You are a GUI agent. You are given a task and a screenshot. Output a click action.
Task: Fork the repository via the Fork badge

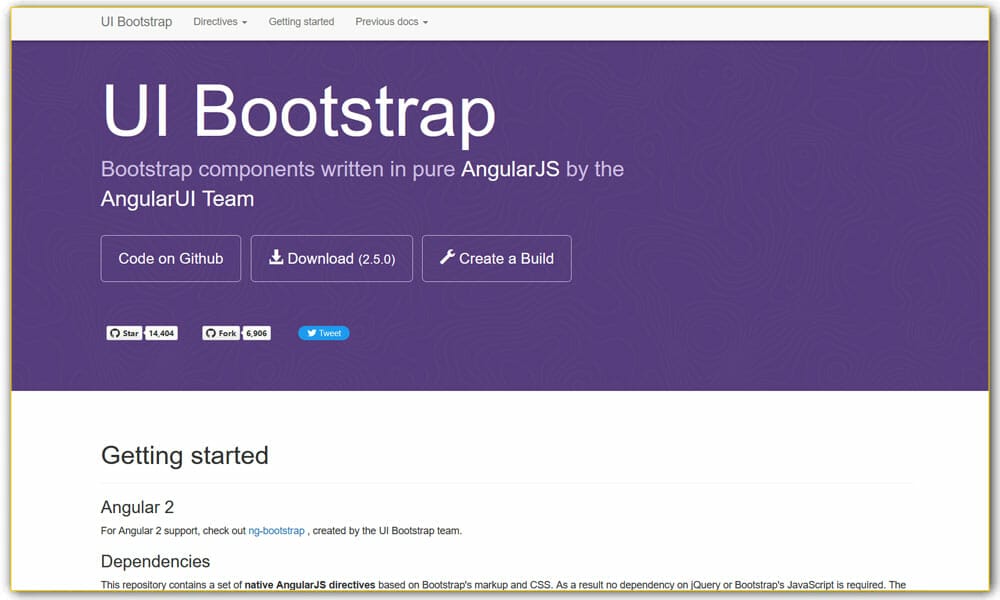[227, 332]
